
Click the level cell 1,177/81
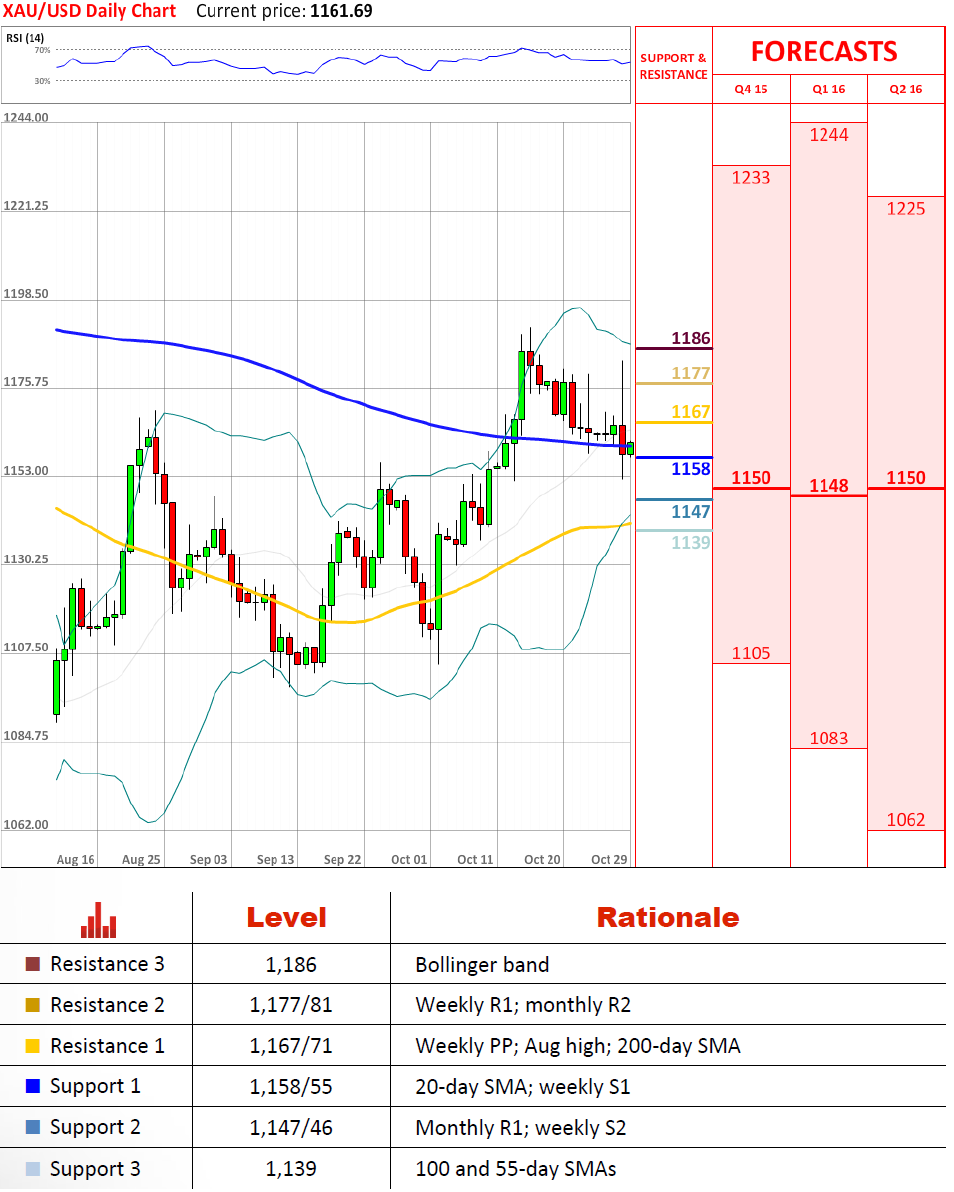291,1006
